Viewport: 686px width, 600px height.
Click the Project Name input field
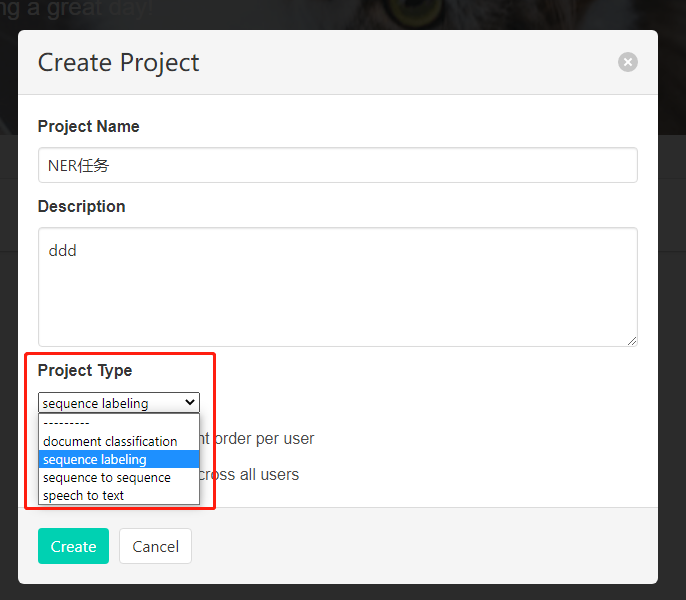pyautogui.click(x=337, y=165)
